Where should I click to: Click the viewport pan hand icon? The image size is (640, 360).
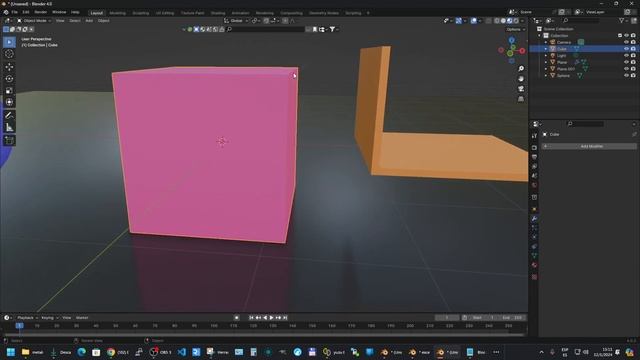(521, 79)
